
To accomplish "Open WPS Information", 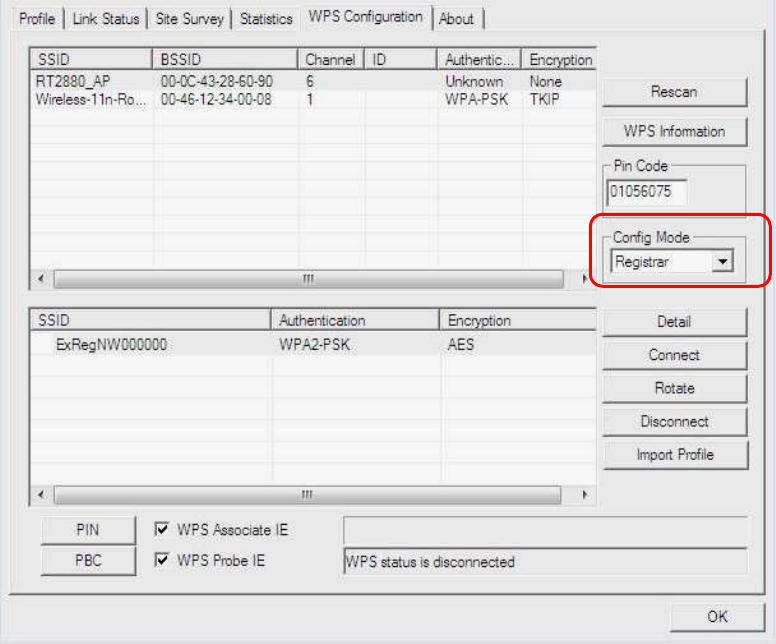I will click(x=674, y=131).
